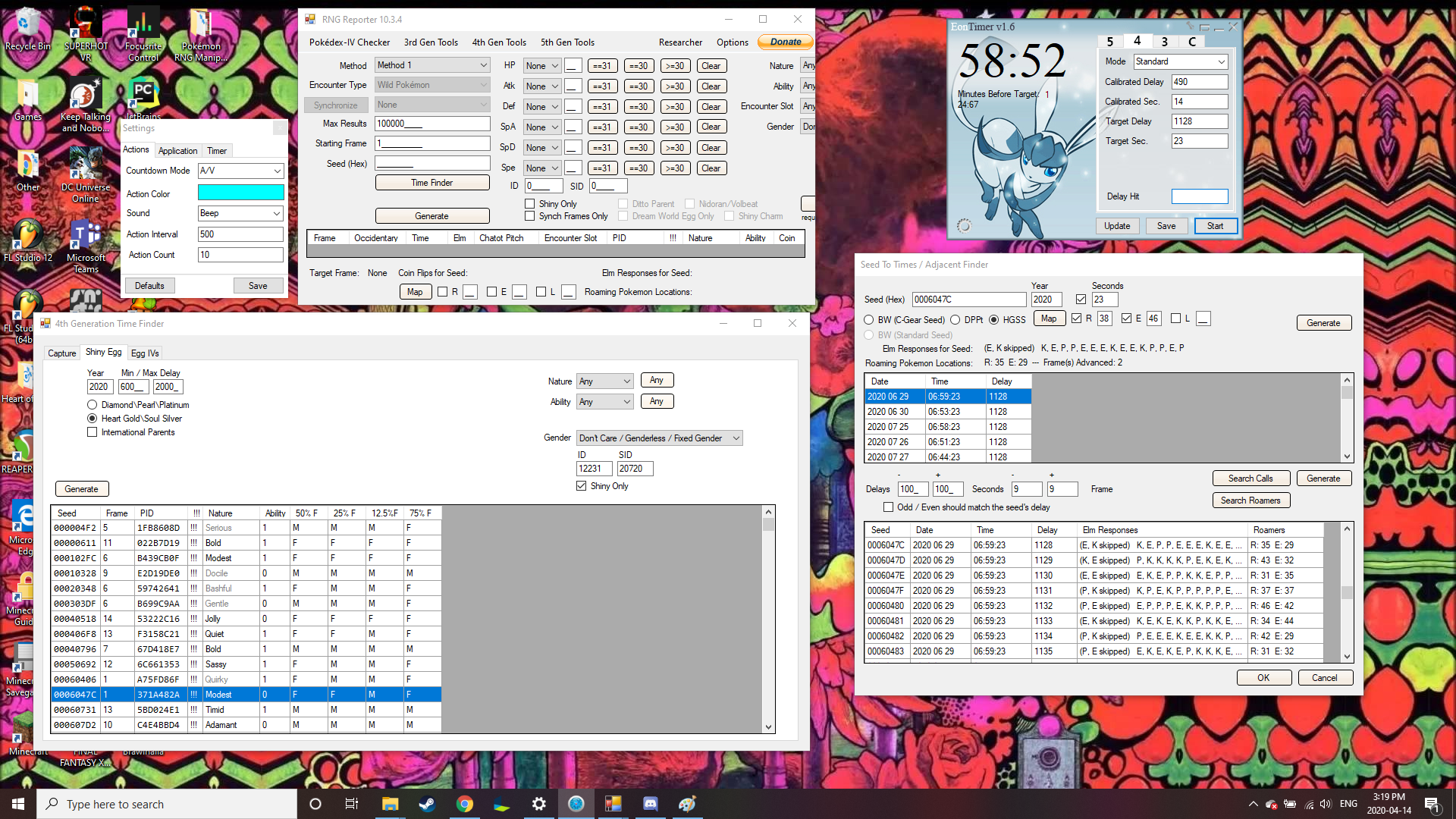Switch to the Egg IVs tab
Image resolution: width=1456 pixels, height=819 pixels.
pyautogui.click(x=144, y=353)
